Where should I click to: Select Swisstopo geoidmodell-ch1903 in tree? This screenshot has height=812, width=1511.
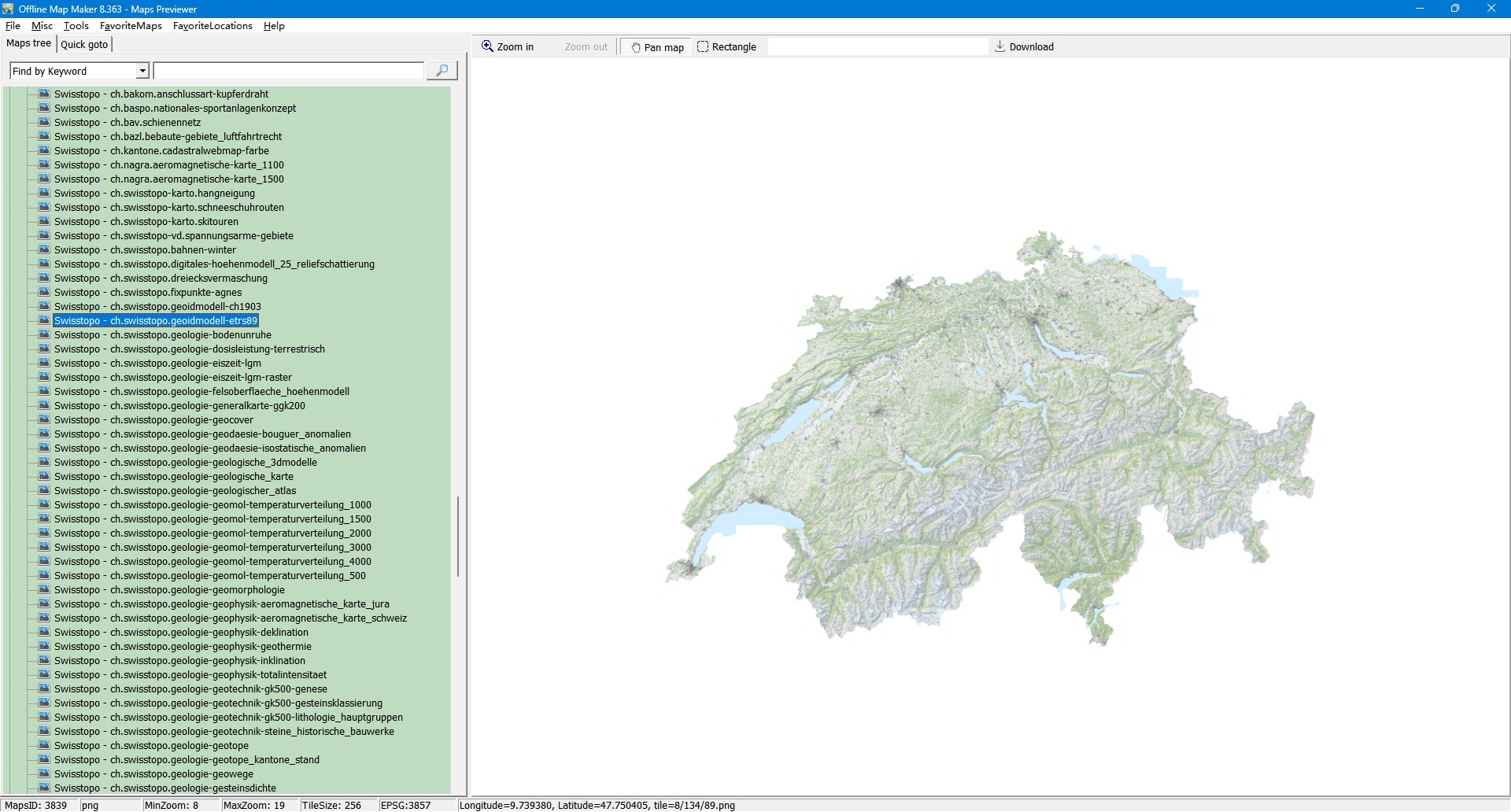[157, 307]
